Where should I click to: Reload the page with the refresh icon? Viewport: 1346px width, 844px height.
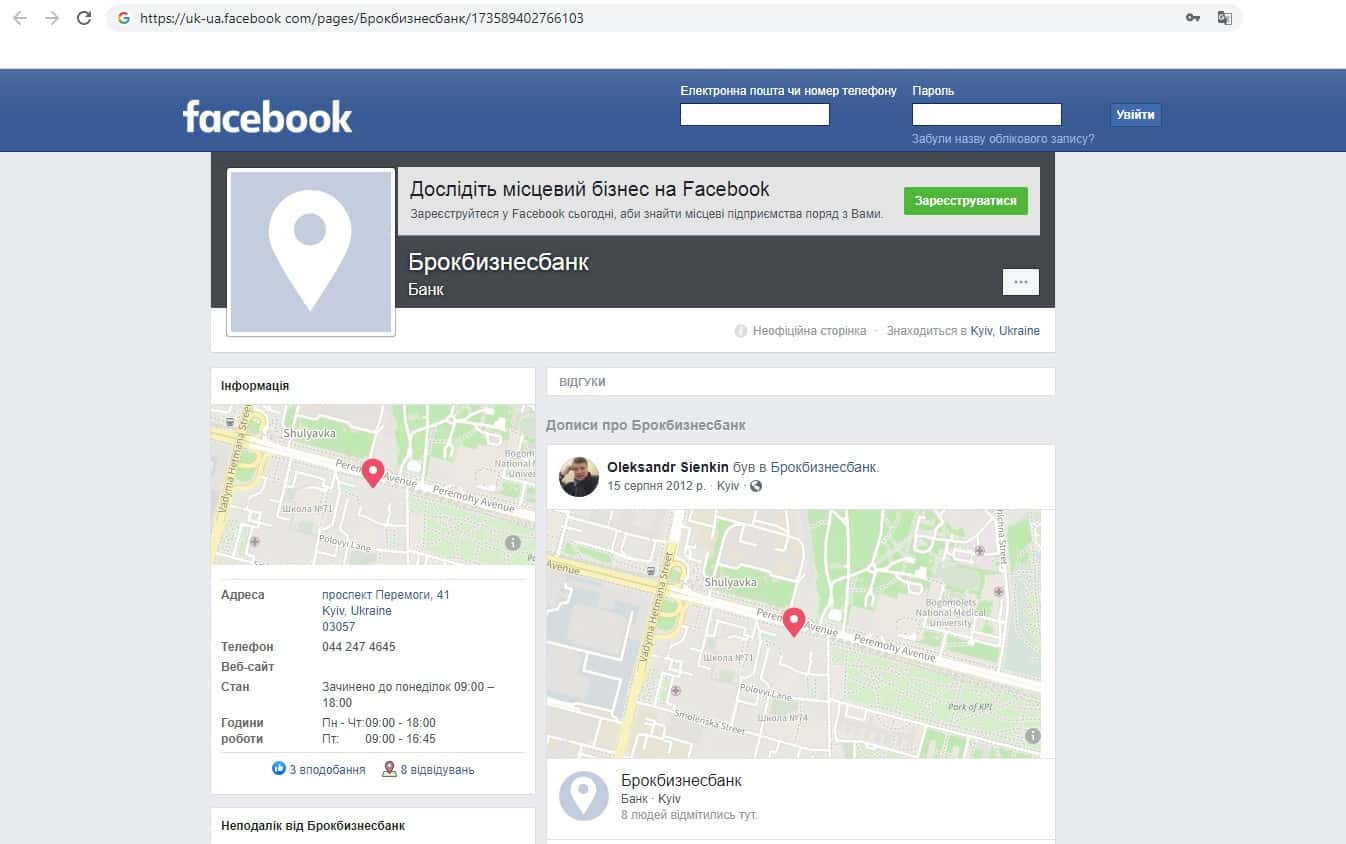tap(84, 18)
